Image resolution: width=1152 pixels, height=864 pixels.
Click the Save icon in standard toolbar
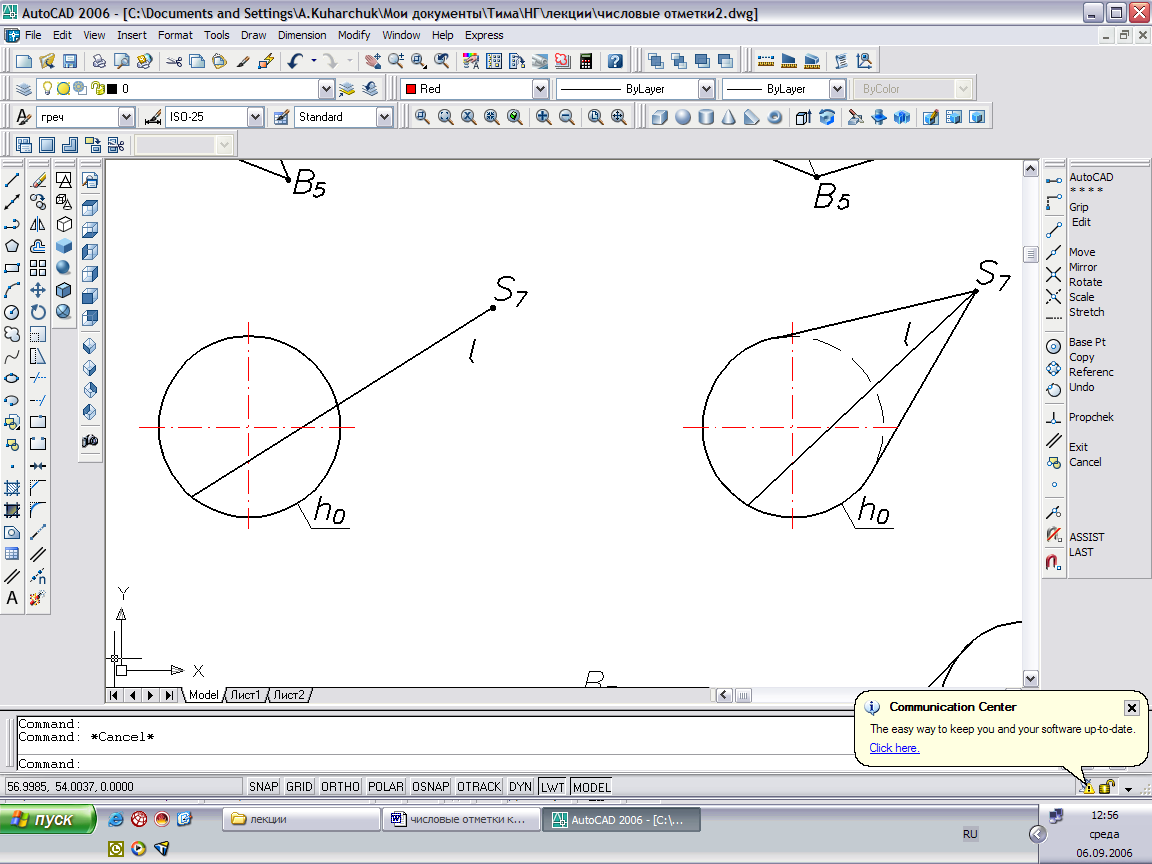point(70,61)
